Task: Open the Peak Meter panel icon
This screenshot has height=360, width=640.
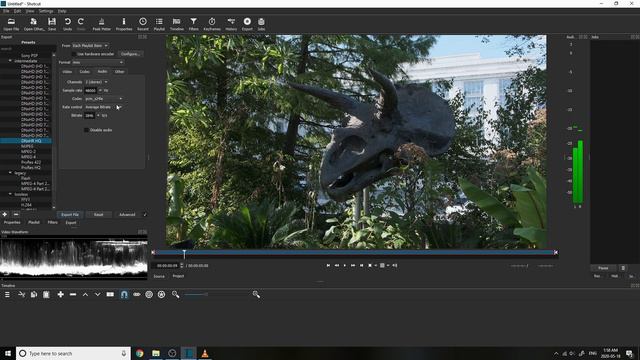Action: coord(102,24)
